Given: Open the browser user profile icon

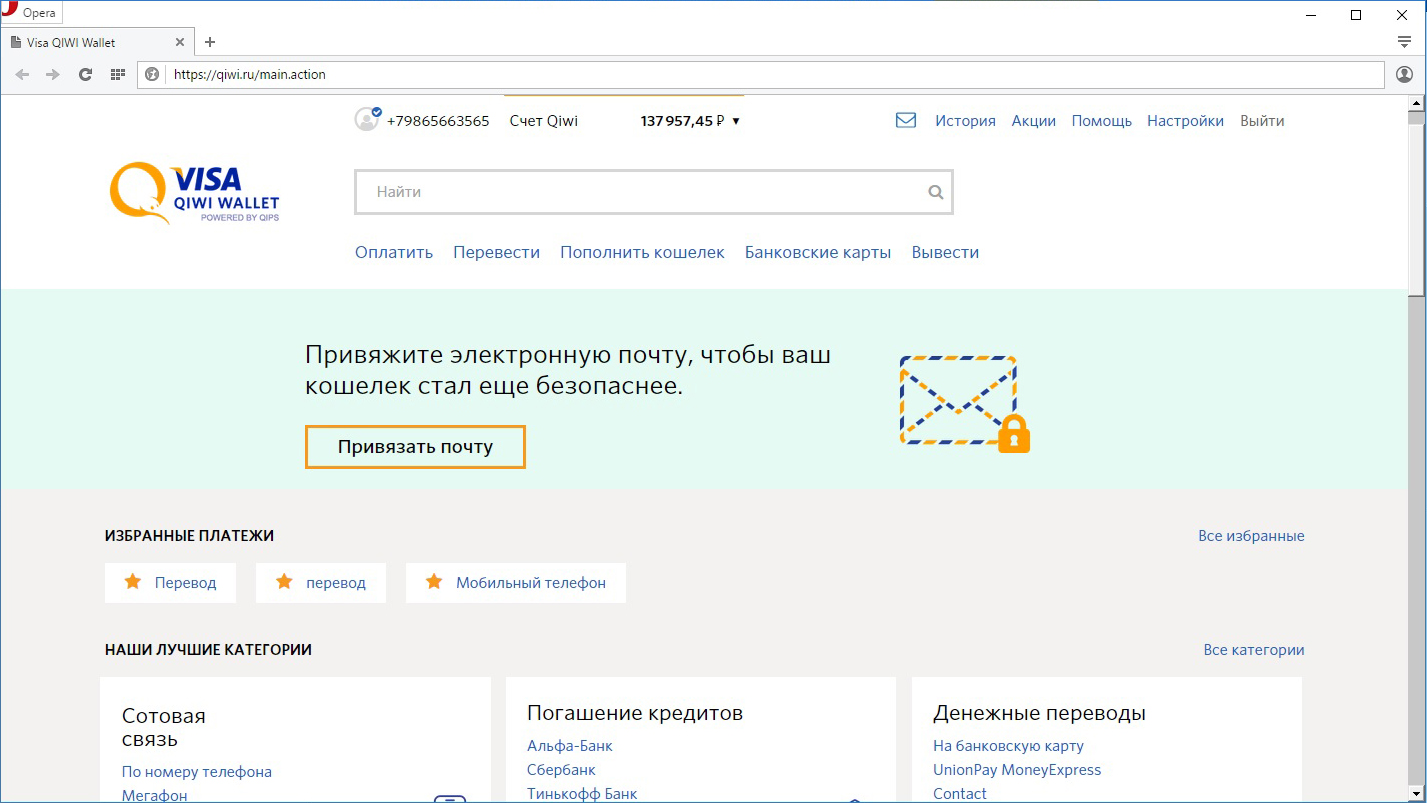Looking at the screenshot, I should (1404, 74).
